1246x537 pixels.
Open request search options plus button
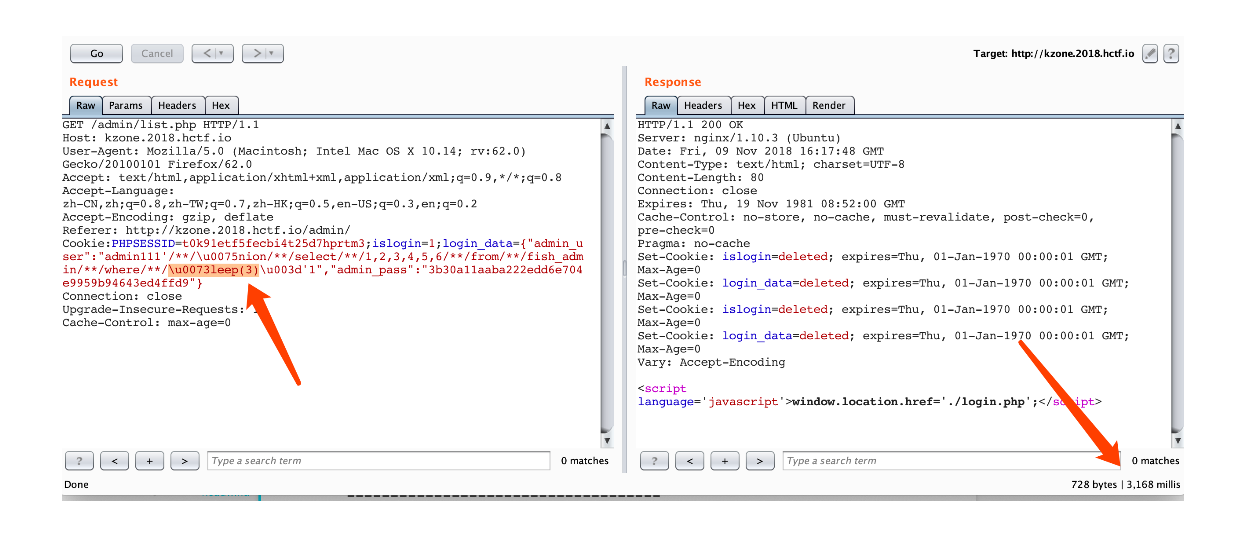150,461
